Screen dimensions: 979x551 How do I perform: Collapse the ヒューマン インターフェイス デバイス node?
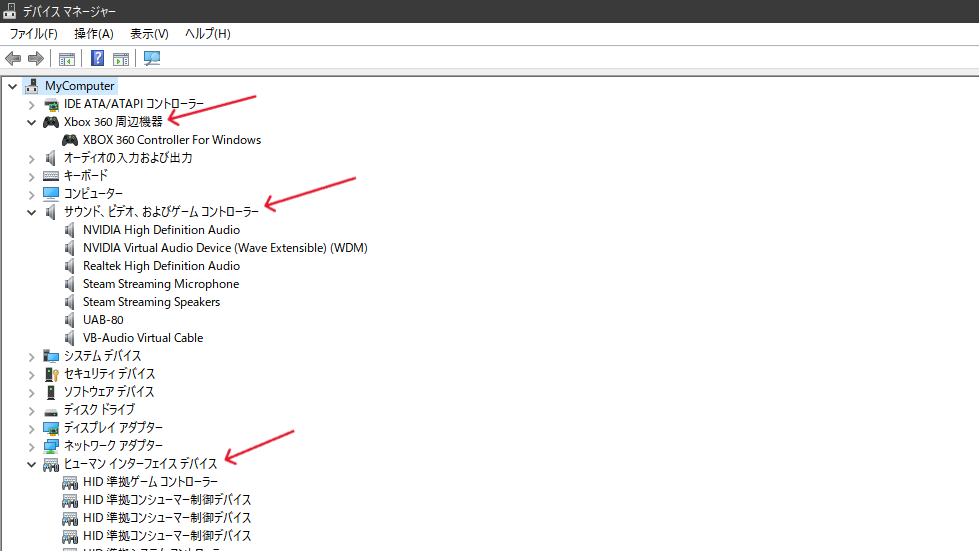31,464
